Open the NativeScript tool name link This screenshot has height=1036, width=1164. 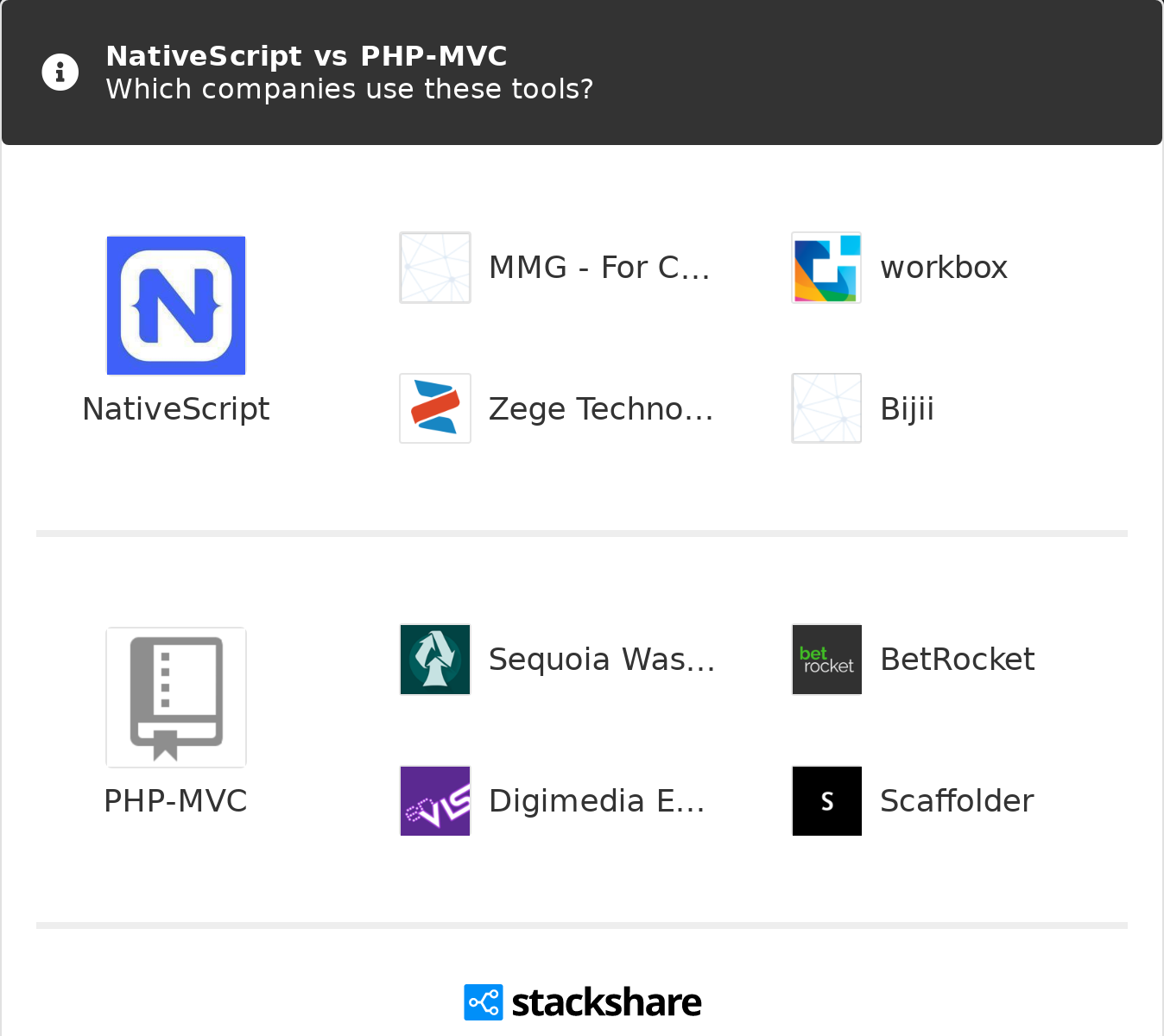176,409
